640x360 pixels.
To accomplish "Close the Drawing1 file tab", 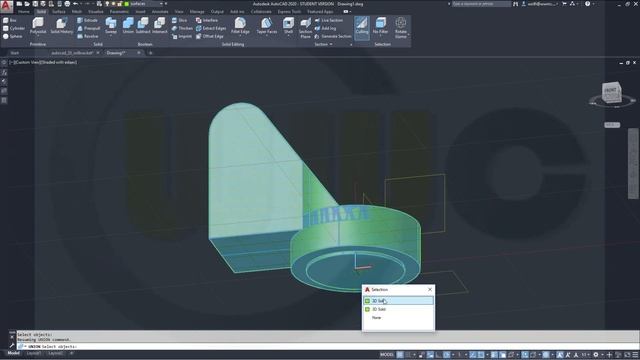I will pos(139,53).
